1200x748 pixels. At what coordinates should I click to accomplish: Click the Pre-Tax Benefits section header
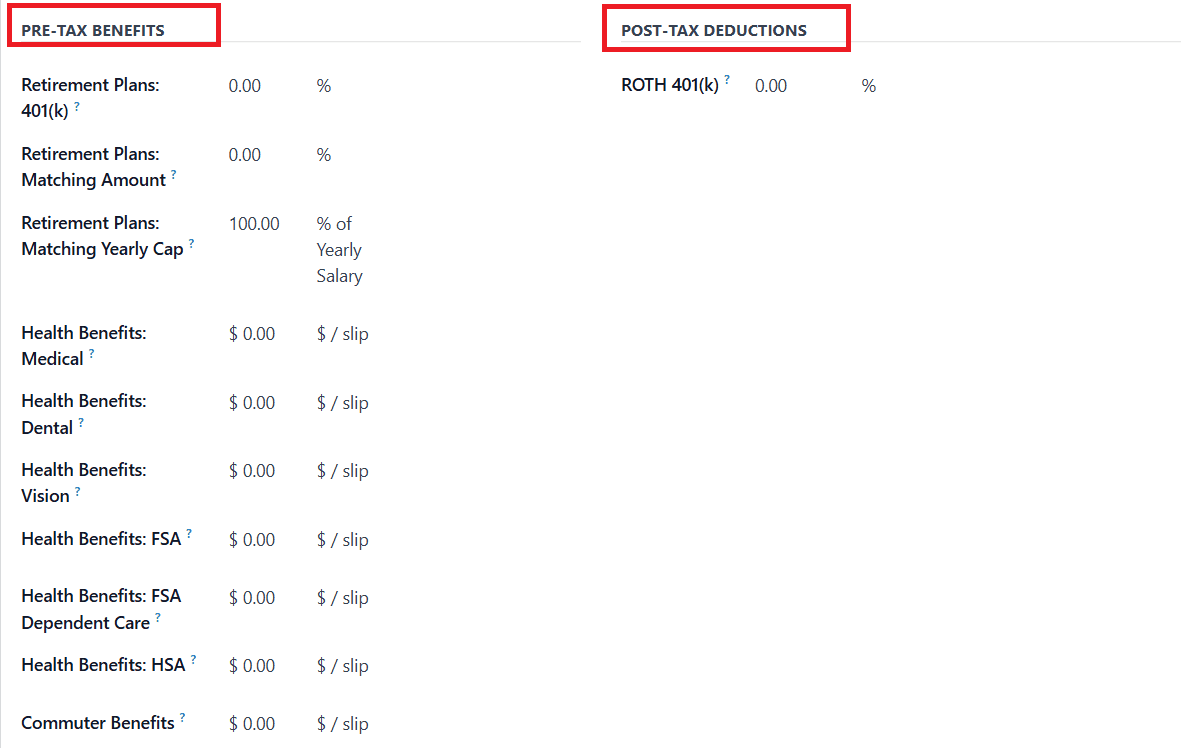[93, 30]
